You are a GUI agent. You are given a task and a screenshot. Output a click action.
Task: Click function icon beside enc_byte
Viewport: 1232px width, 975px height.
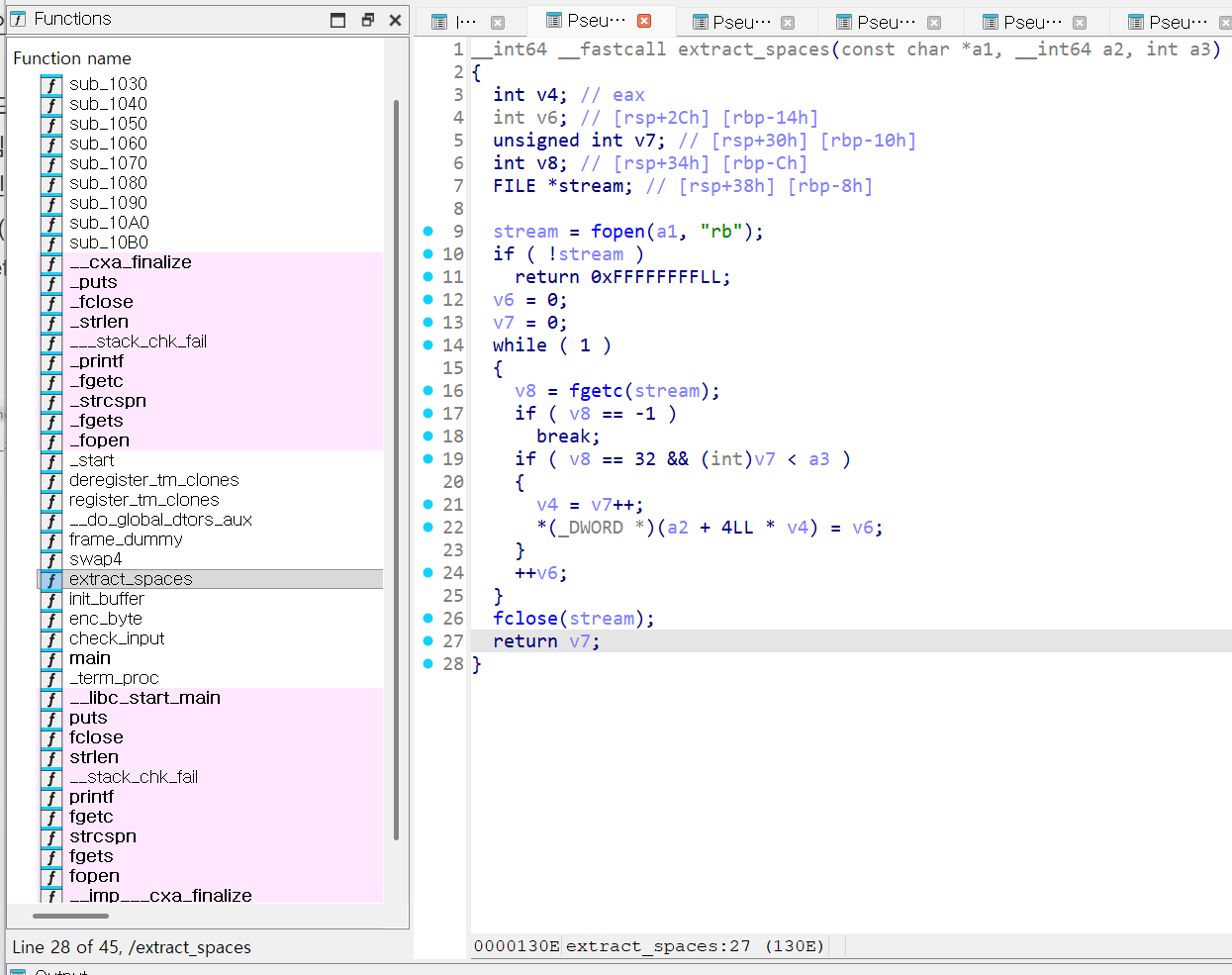(x=51, y=620)
